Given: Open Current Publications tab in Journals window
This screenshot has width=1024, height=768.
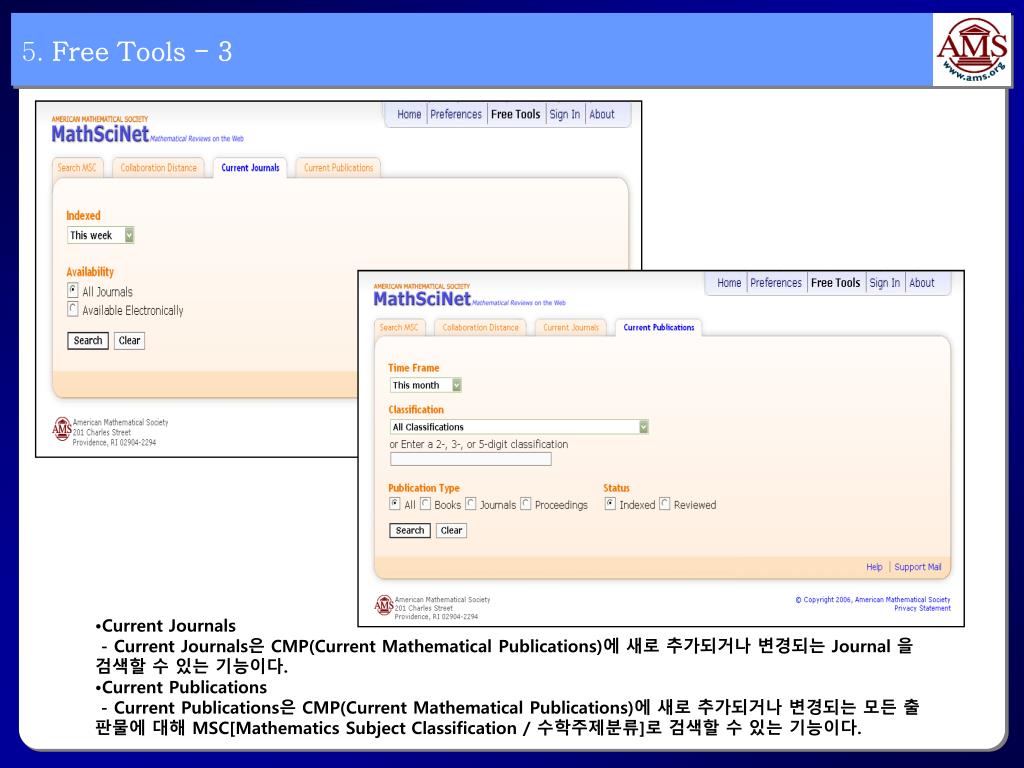Looking at the screenshot, I should (338, 168).
